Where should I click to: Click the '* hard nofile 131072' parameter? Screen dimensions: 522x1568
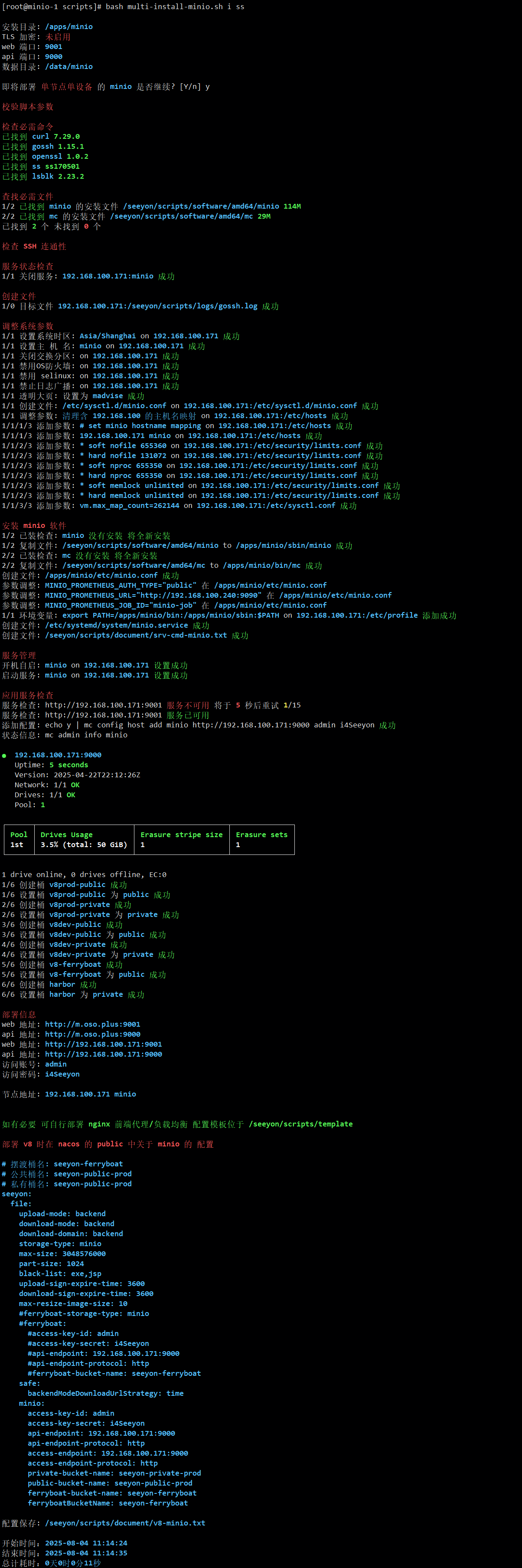123,456
